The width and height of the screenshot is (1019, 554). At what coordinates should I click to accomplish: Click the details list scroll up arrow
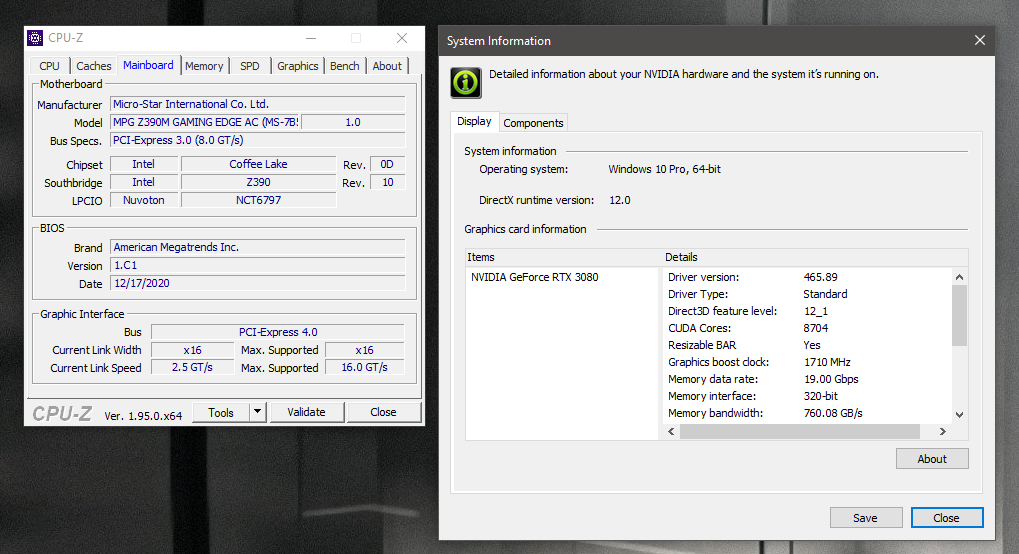pos(960,276)
